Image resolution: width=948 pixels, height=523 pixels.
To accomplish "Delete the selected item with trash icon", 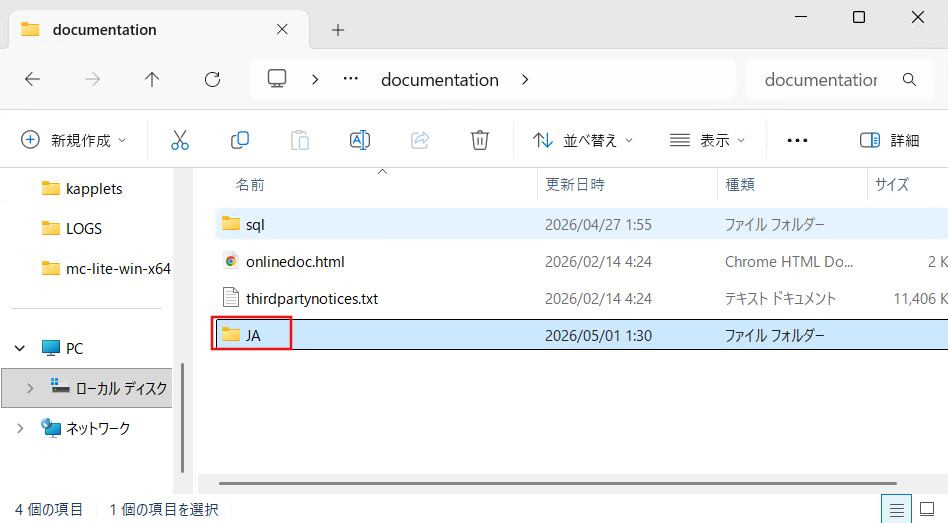I will coord(479,140).
